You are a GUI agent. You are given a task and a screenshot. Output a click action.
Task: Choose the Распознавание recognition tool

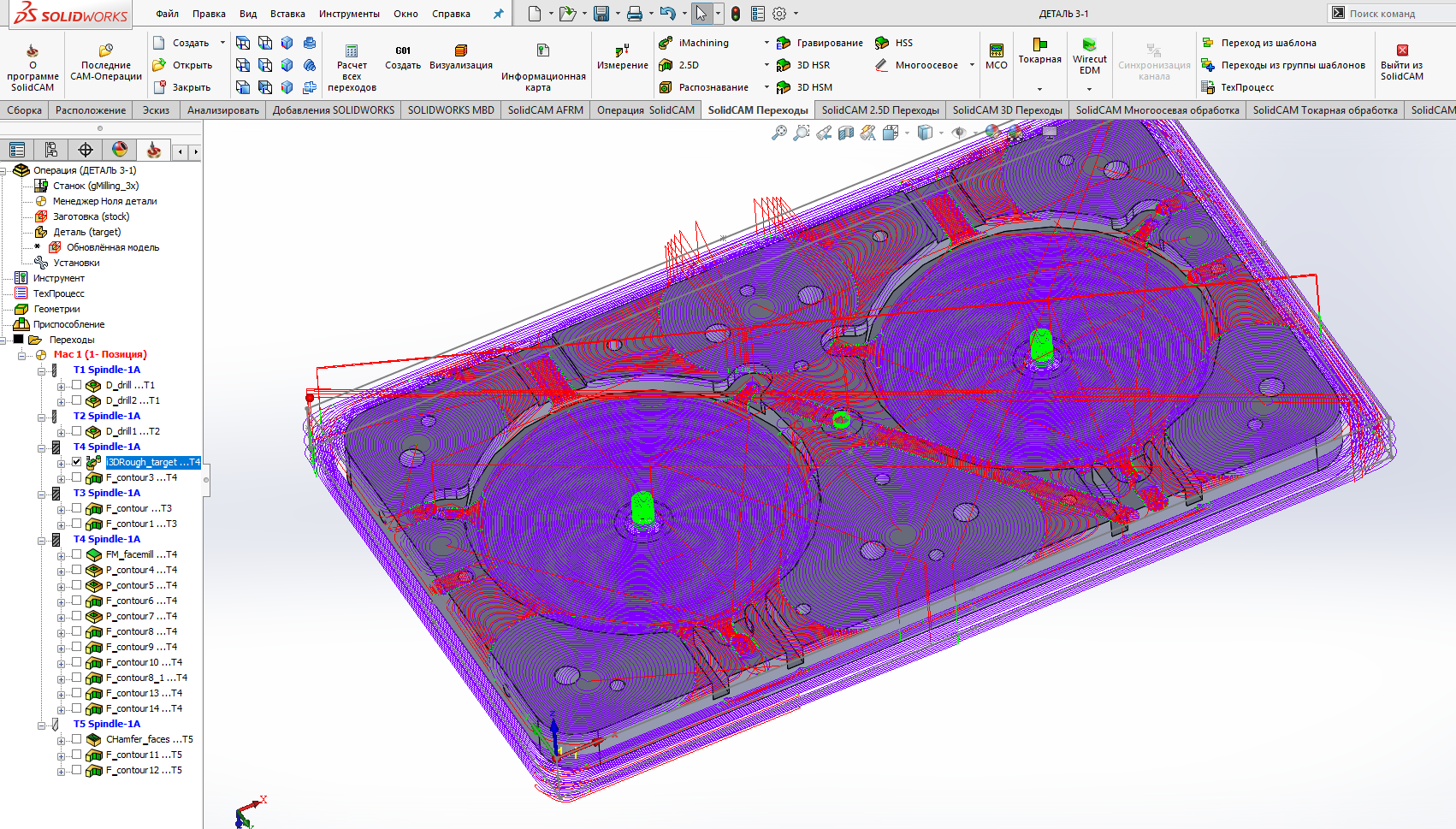pos(666,87)
